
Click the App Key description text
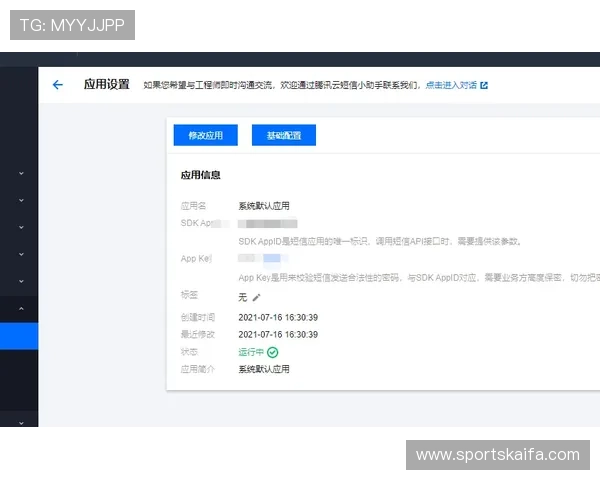[x=419, y=278]
